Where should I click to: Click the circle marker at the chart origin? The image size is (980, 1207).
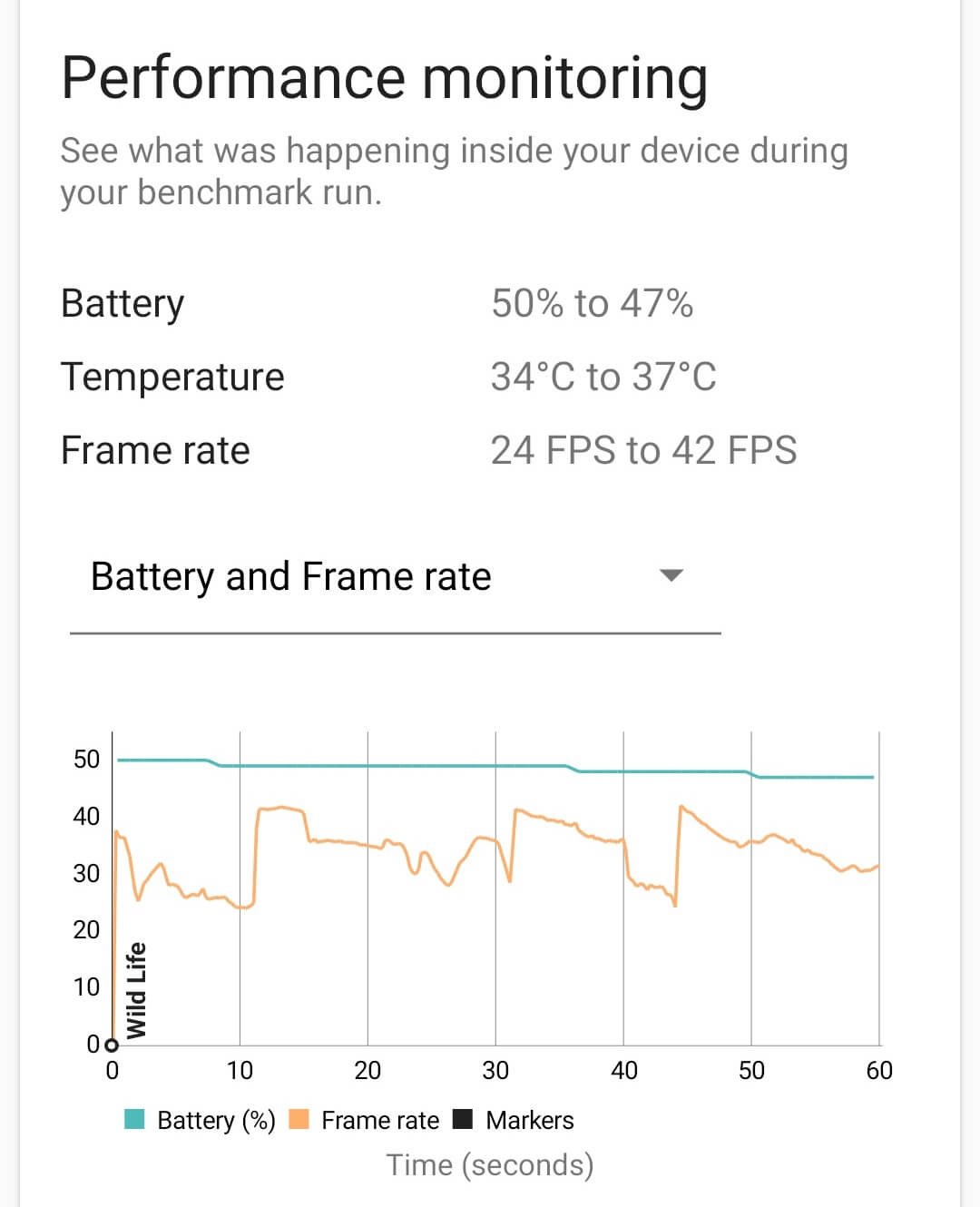click(113, 1045)
